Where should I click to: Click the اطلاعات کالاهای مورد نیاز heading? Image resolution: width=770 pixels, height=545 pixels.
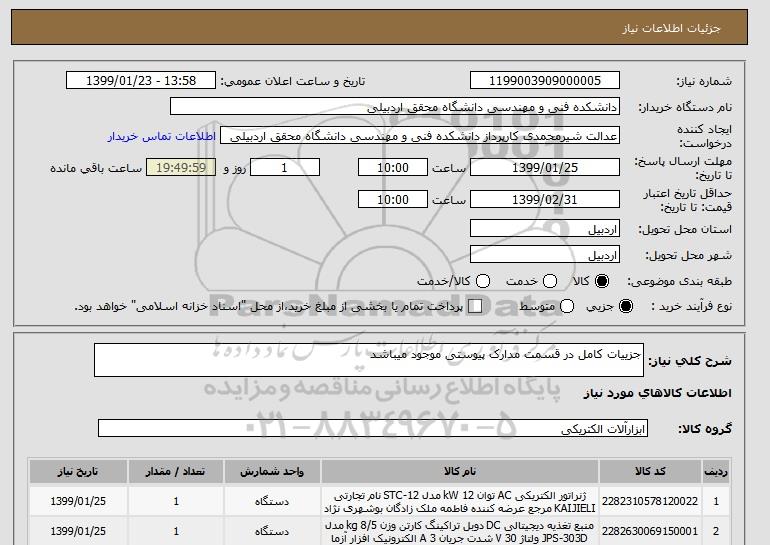(658, 393)
